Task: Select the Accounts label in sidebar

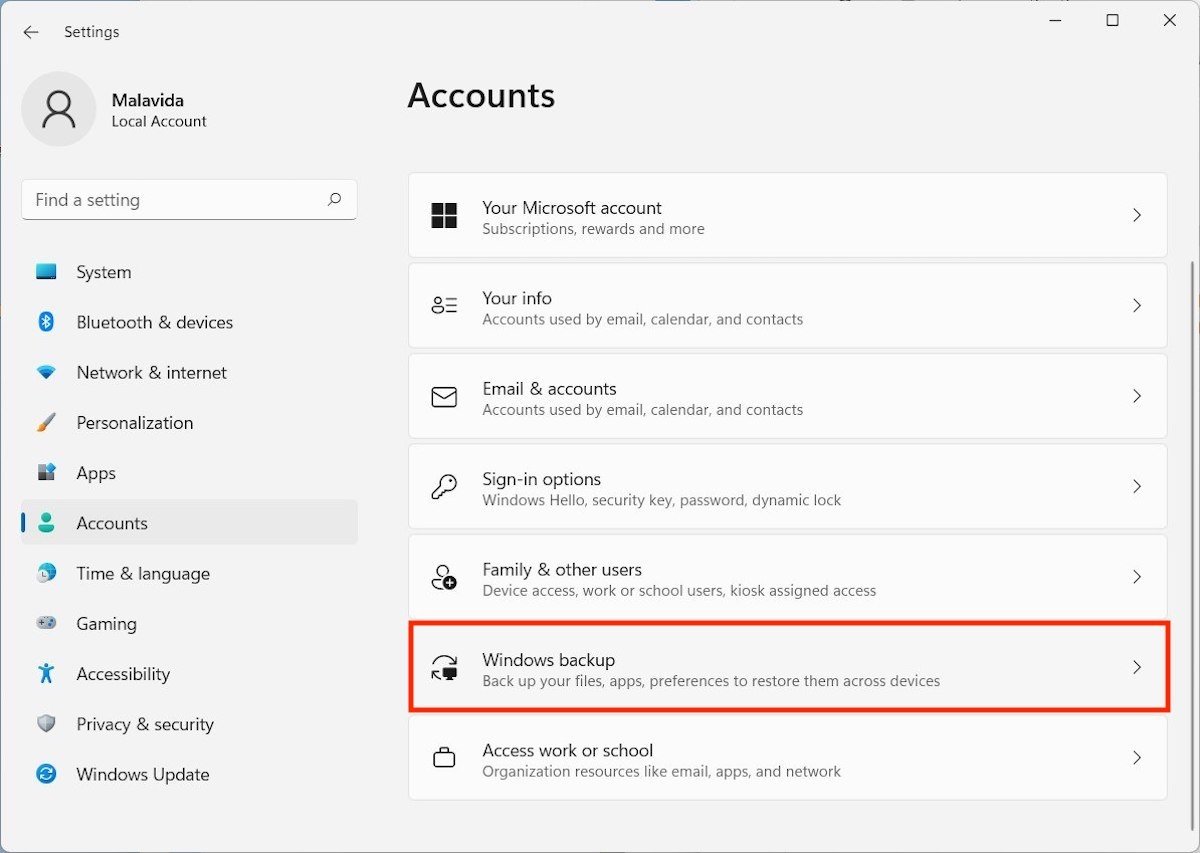Action: pyautogui.click(x=112, y=523)
